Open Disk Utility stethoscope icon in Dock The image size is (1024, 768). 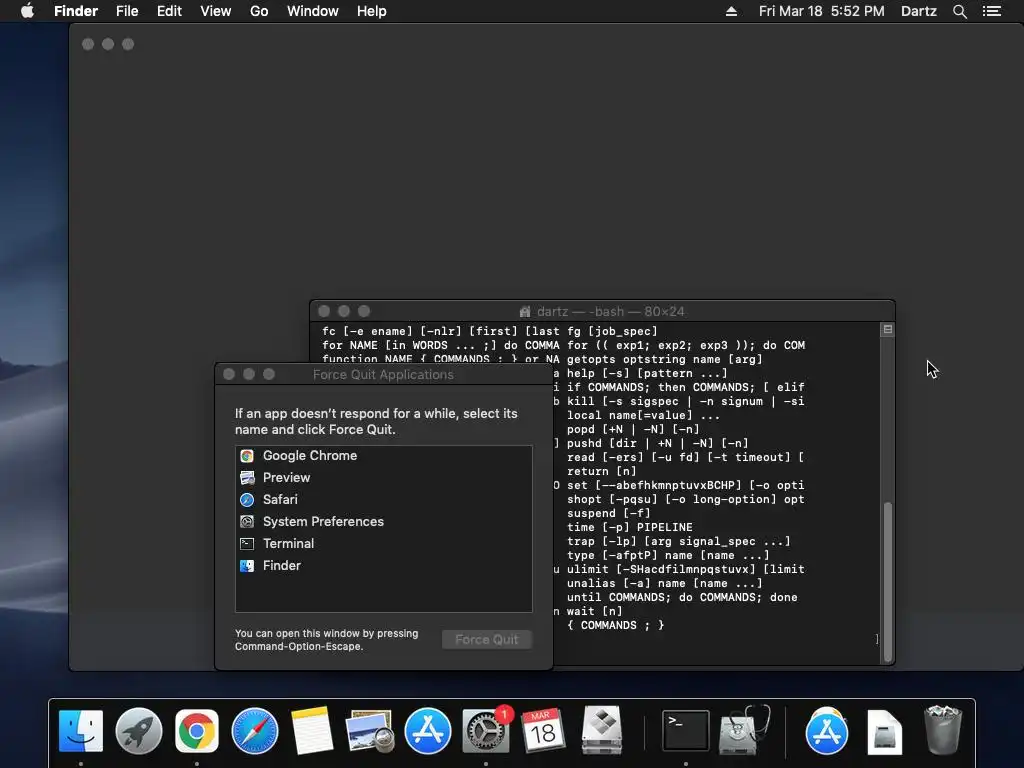pos(744,731)
